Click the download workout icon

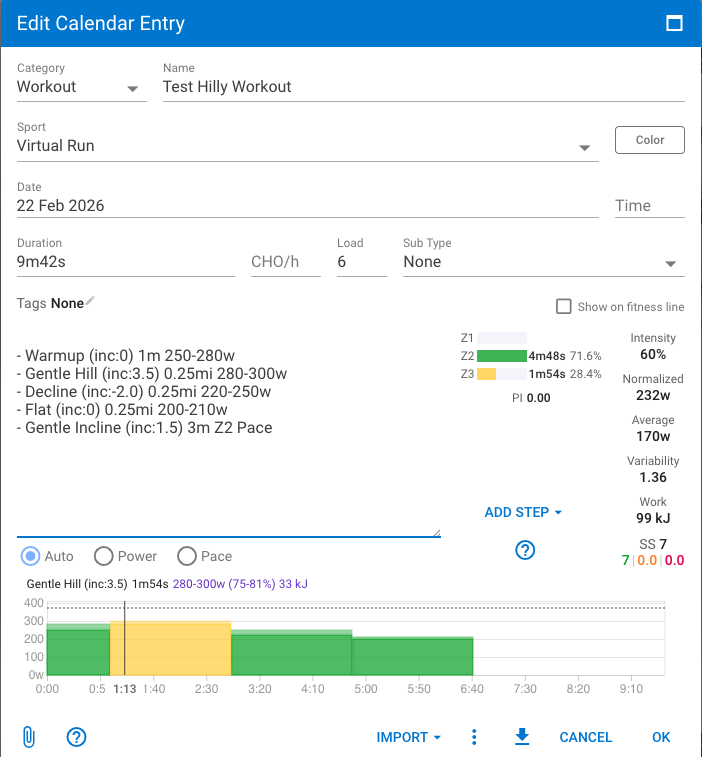coord(521,737)
